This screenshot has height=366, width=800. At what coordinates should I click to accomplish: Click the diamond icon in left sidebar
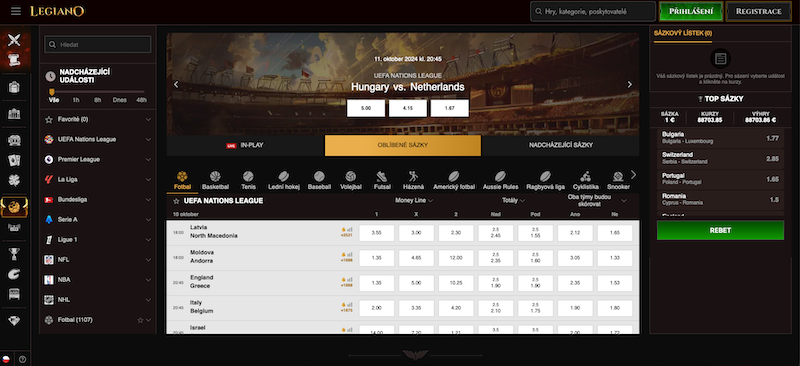click(x=14, y=320)
